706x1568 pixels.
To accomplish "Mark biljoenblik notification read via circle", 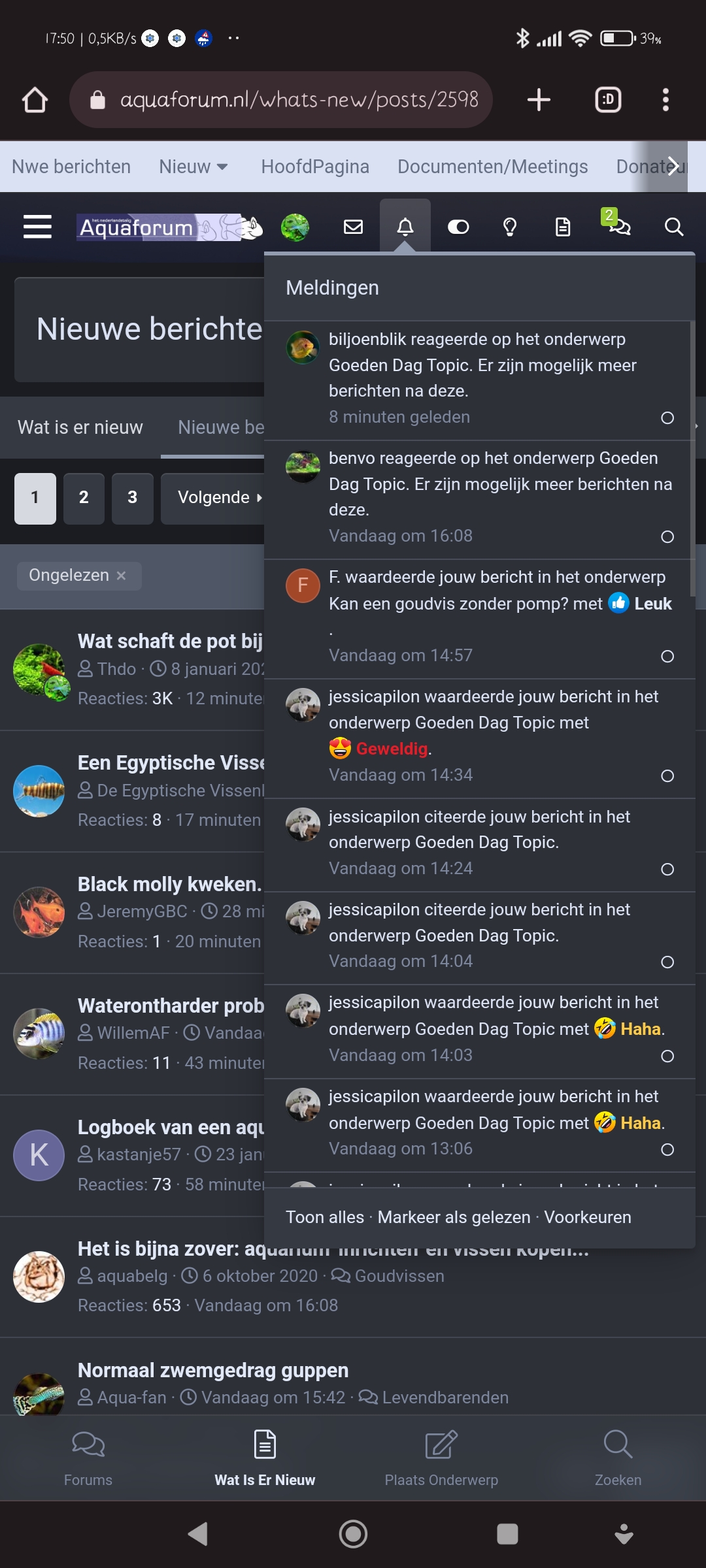I will tap(667, 417).
